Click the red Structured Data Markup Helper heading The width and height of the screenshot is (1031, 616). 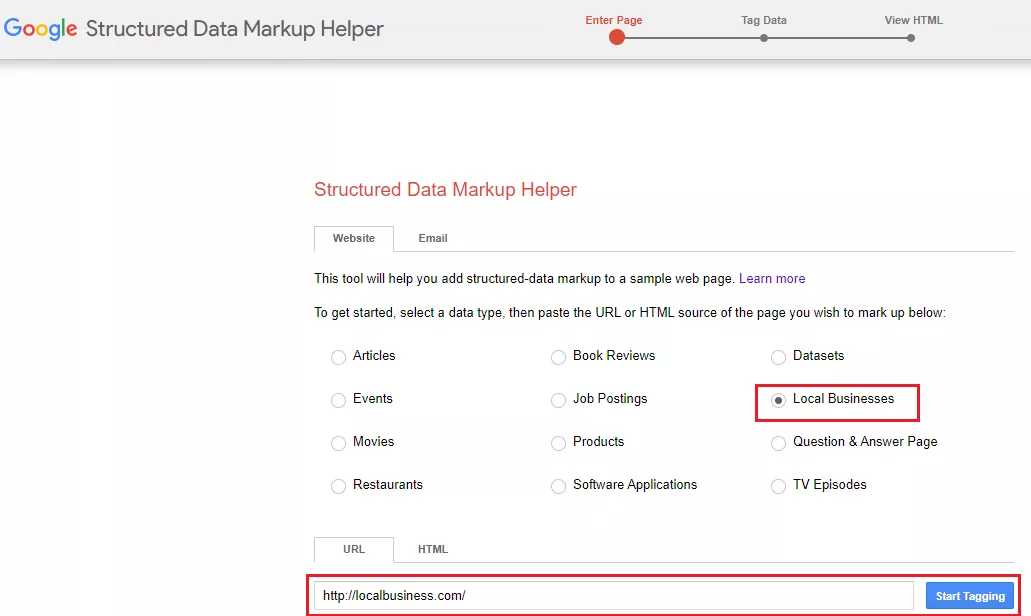tap(445, 189)
